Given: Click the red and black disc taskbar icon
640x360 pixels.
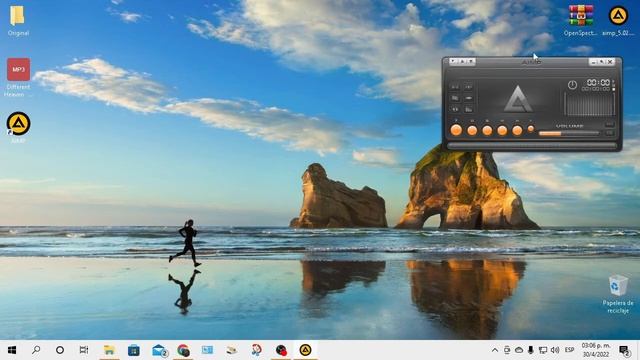Looking at the screenshot, I should point(281,350).
